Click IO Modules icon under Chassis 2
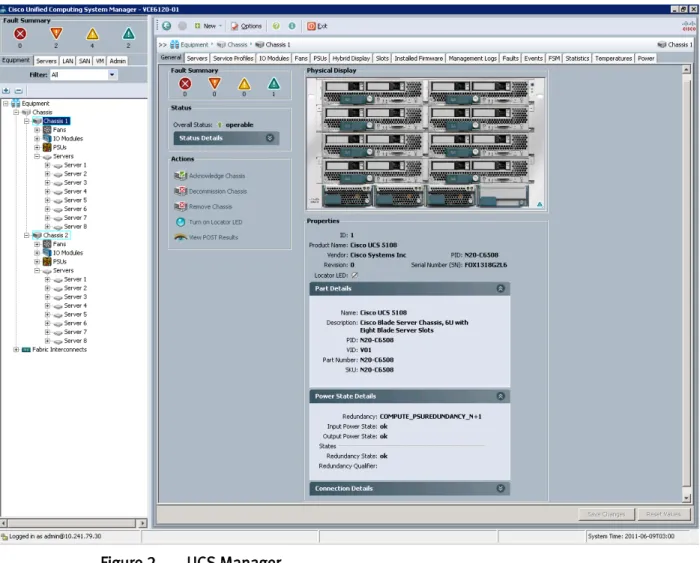Image resolution: width=700 pixels, height=563 pixels. [x=47, y=253]
